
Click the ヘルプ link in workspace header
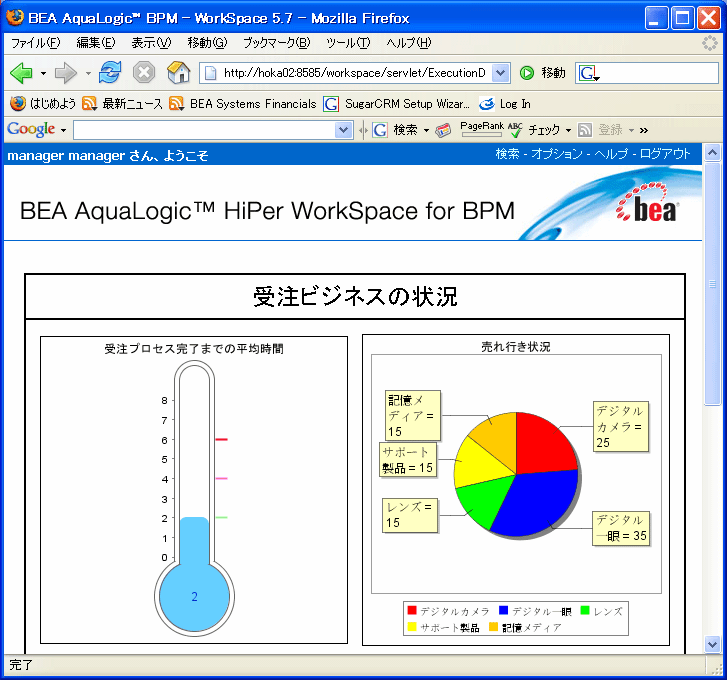[611, 154]
